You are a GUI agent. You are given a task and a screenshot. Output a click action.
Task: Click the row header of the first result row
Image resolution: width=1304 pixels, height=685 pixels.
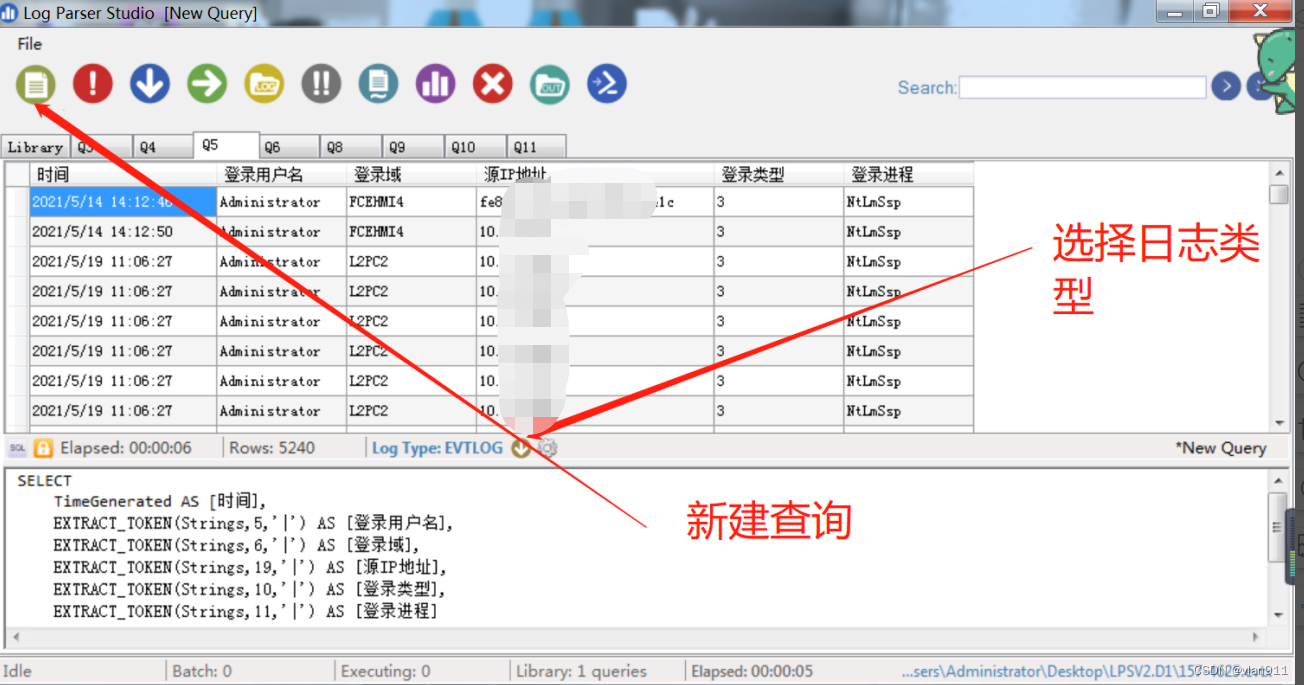(17, 202)
